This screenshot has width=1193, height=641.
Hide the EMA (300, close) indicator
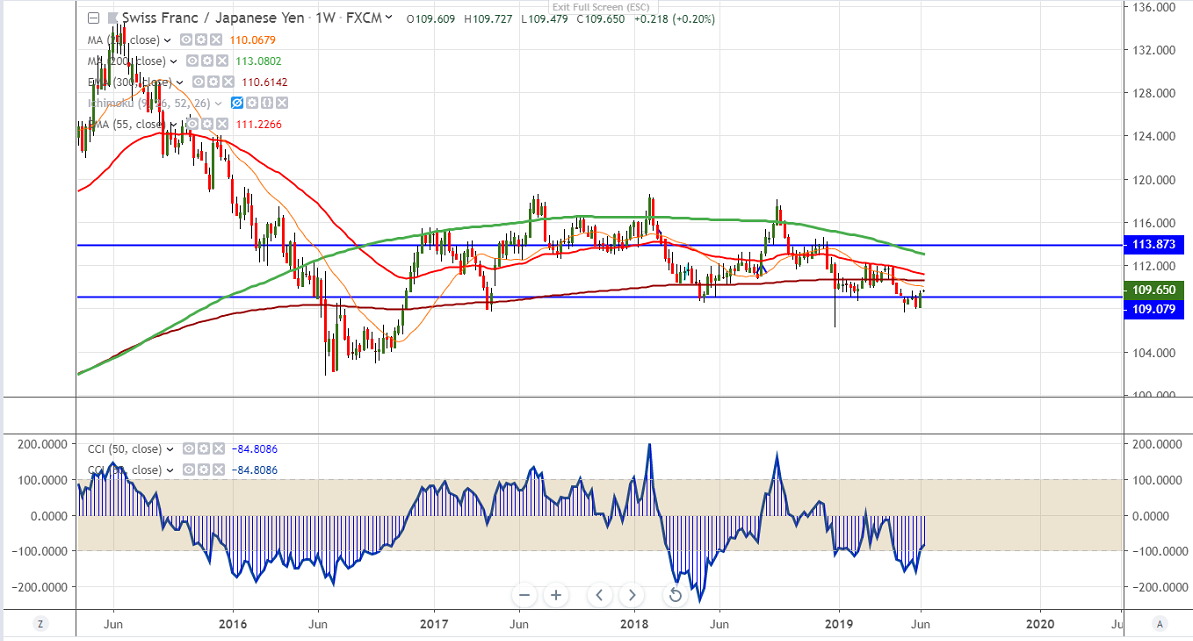click(x=198, y=81)
